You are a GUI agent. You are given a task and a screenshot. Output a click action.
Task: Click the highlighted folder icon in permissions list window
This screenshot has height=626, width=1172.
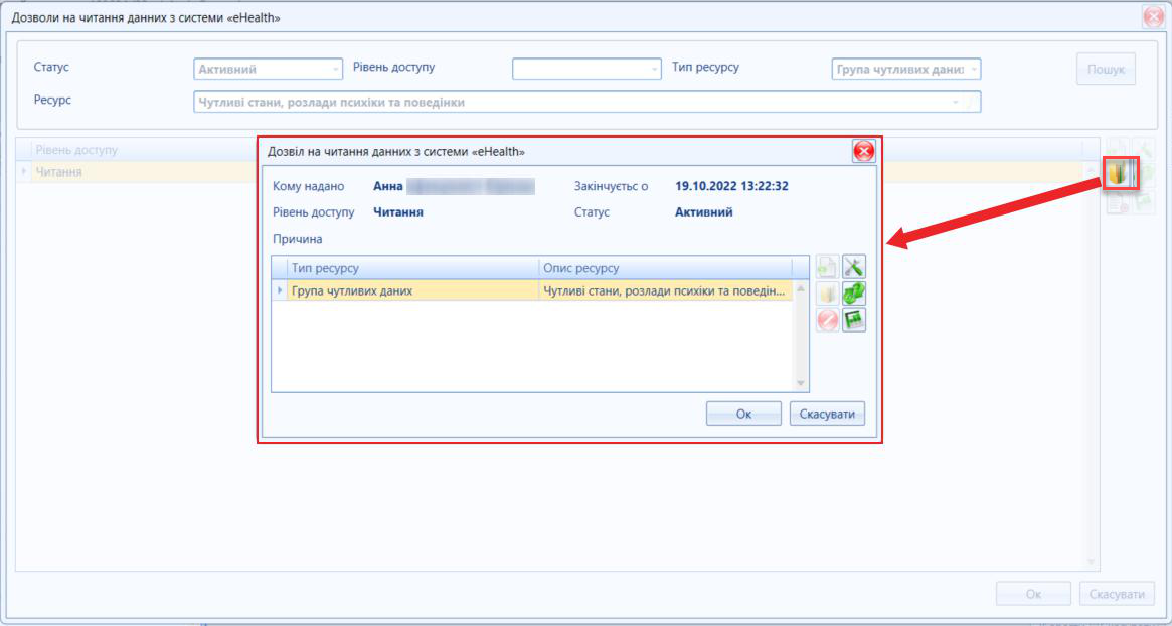tap(1118, 173)
